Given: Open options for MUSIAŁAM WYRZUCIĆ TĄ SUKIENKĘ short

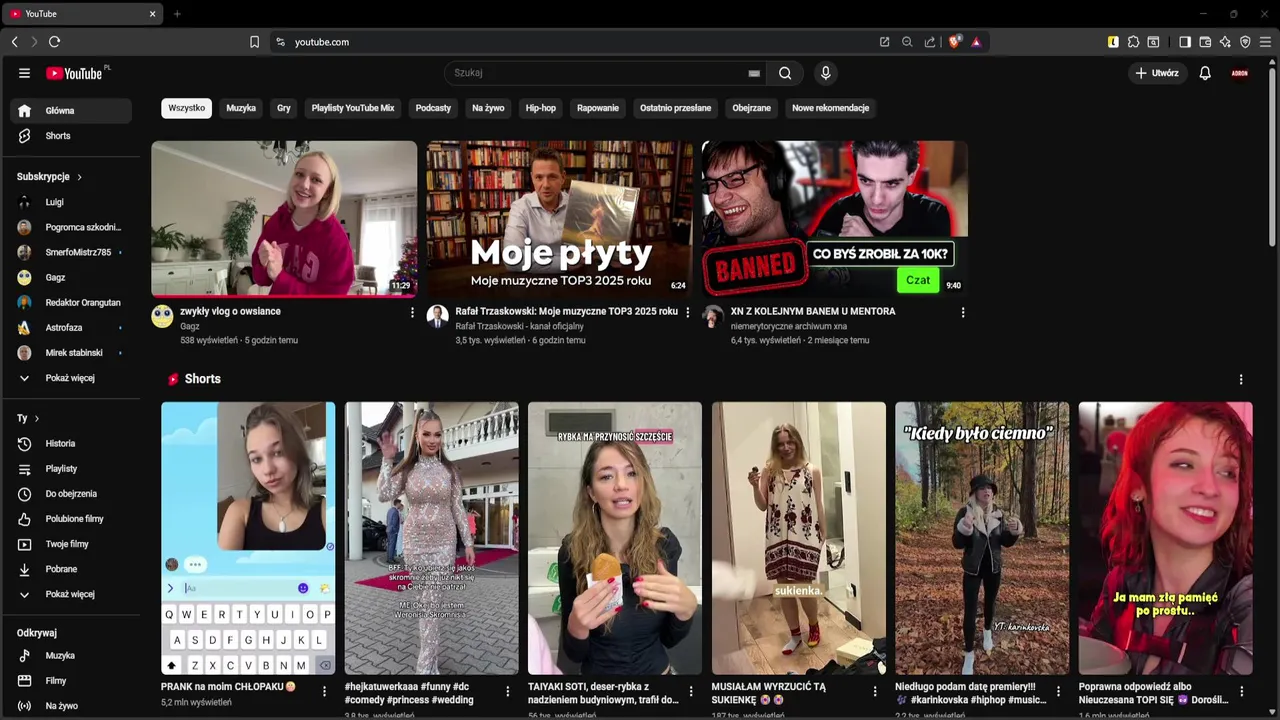Looking at the screenshot, I should click(875, 691).
